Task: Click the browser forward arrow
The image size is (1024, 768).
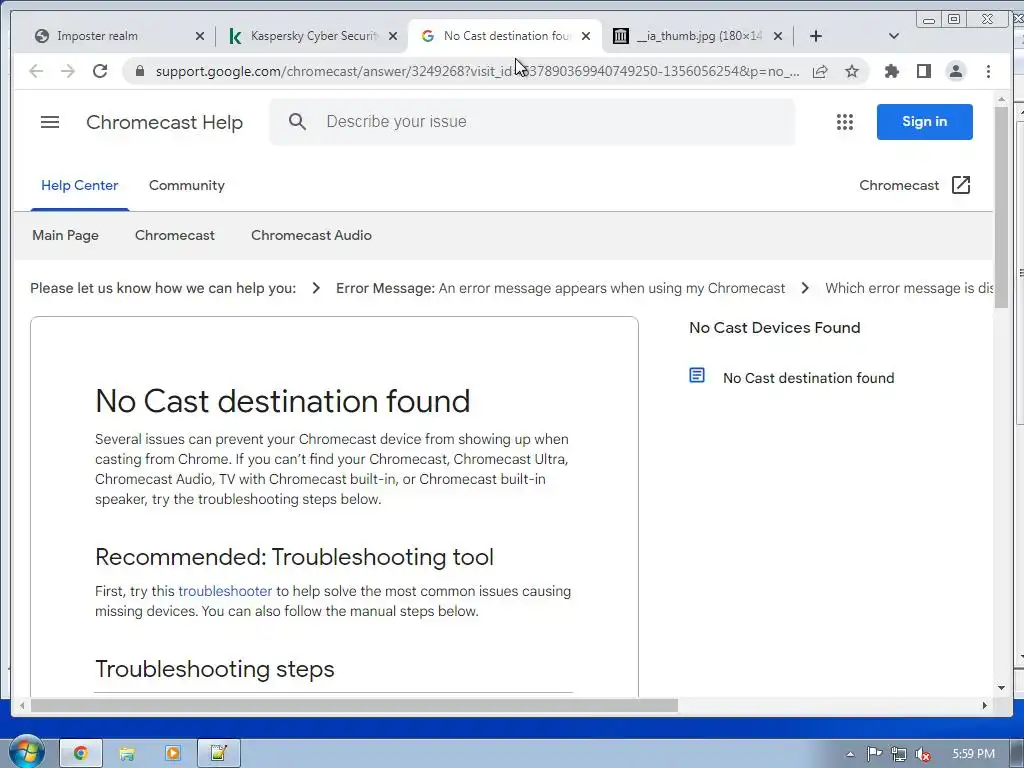Action: tap(68, 71)
